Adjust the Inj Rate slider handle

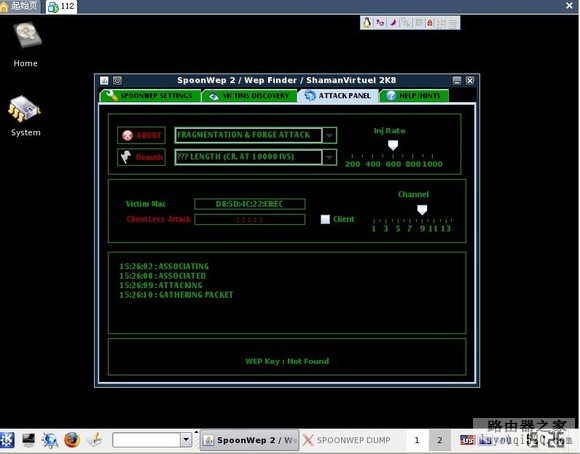393,145
